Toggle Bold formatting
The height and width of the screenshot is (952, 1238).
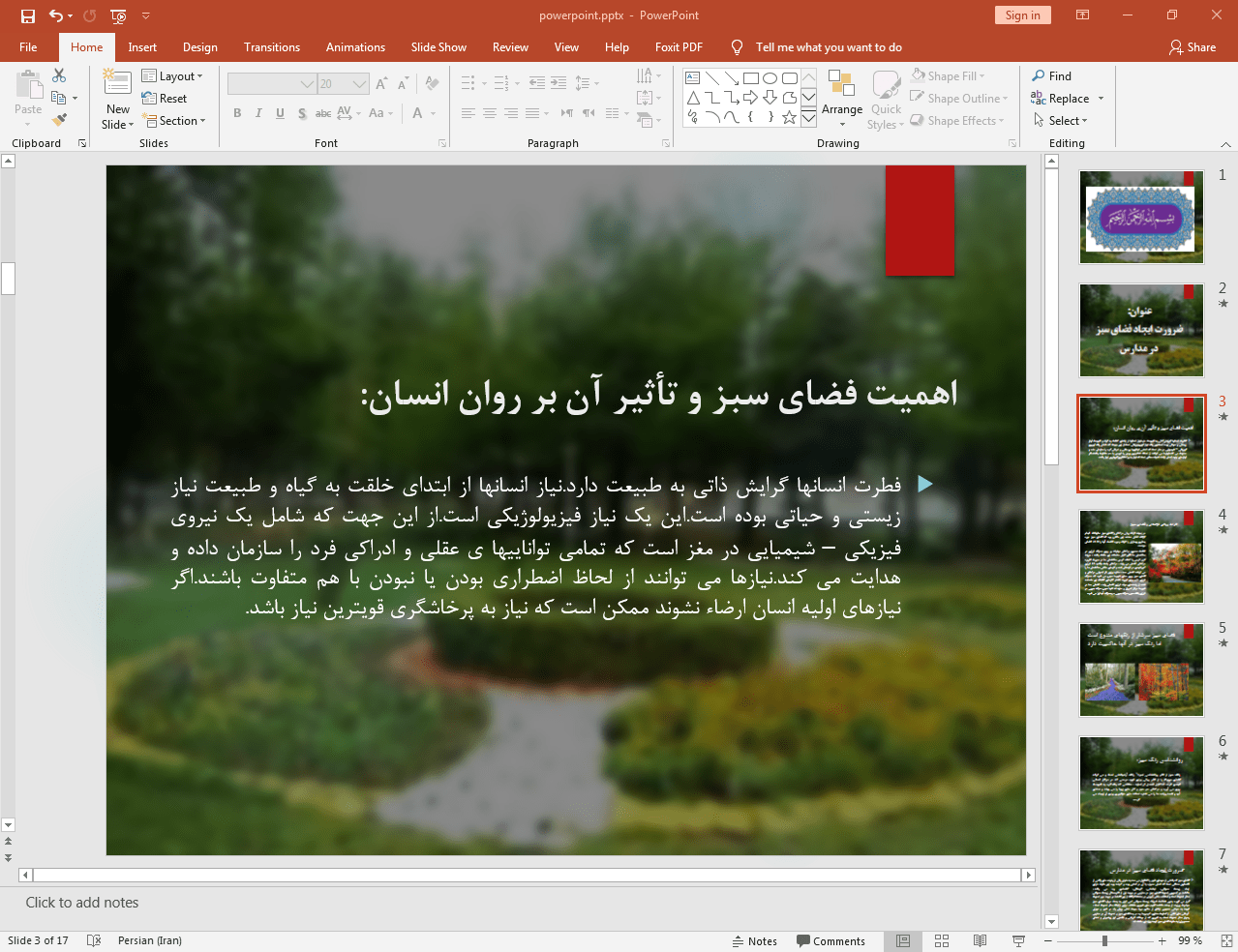click(237, 113)
